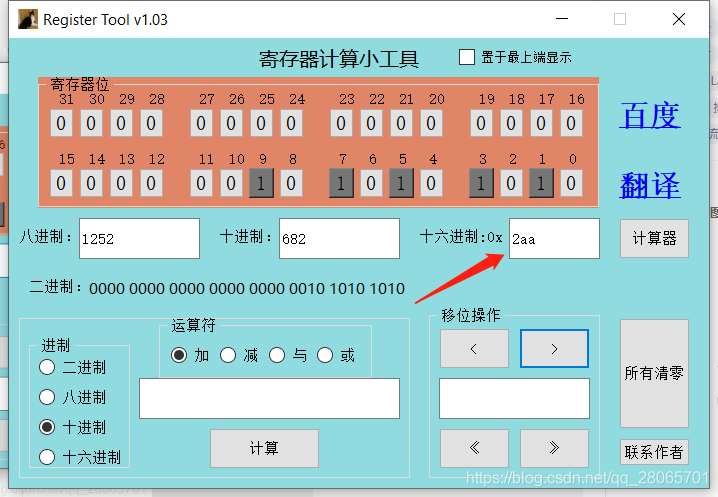This screenshot has height=497, width=718.
Task: Click the 计算器 button
Action: pyautogui.click(x=654, y=238)
